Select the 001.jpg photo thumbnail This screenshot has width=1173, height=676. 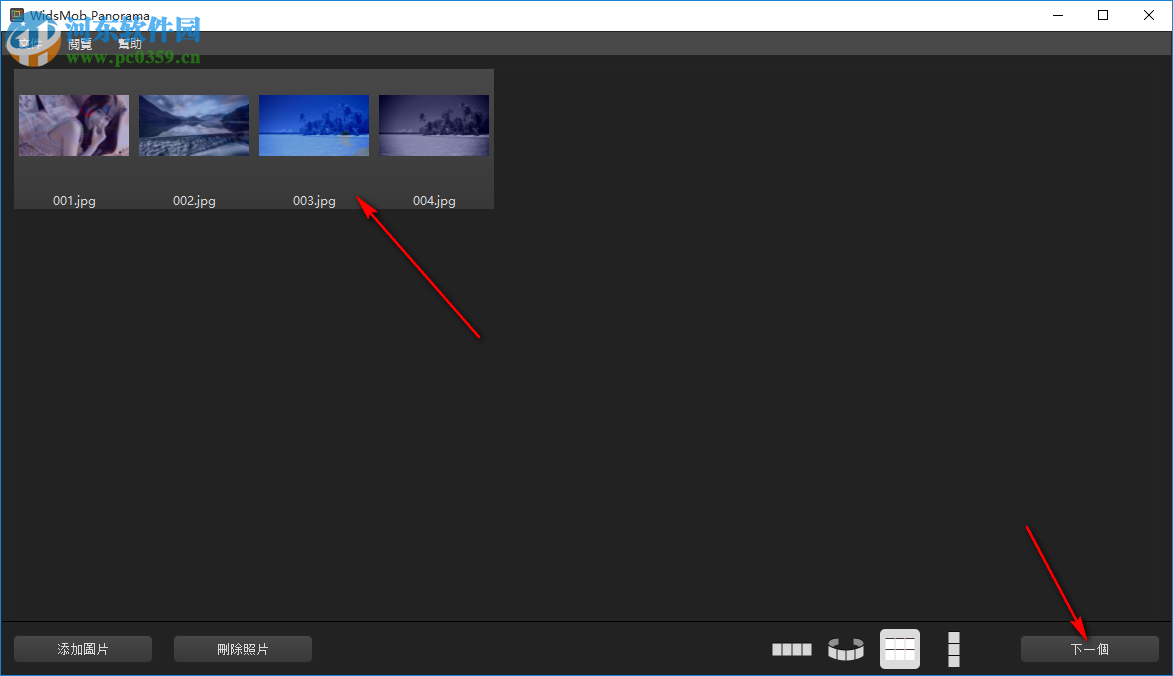[x=73, y=125]
